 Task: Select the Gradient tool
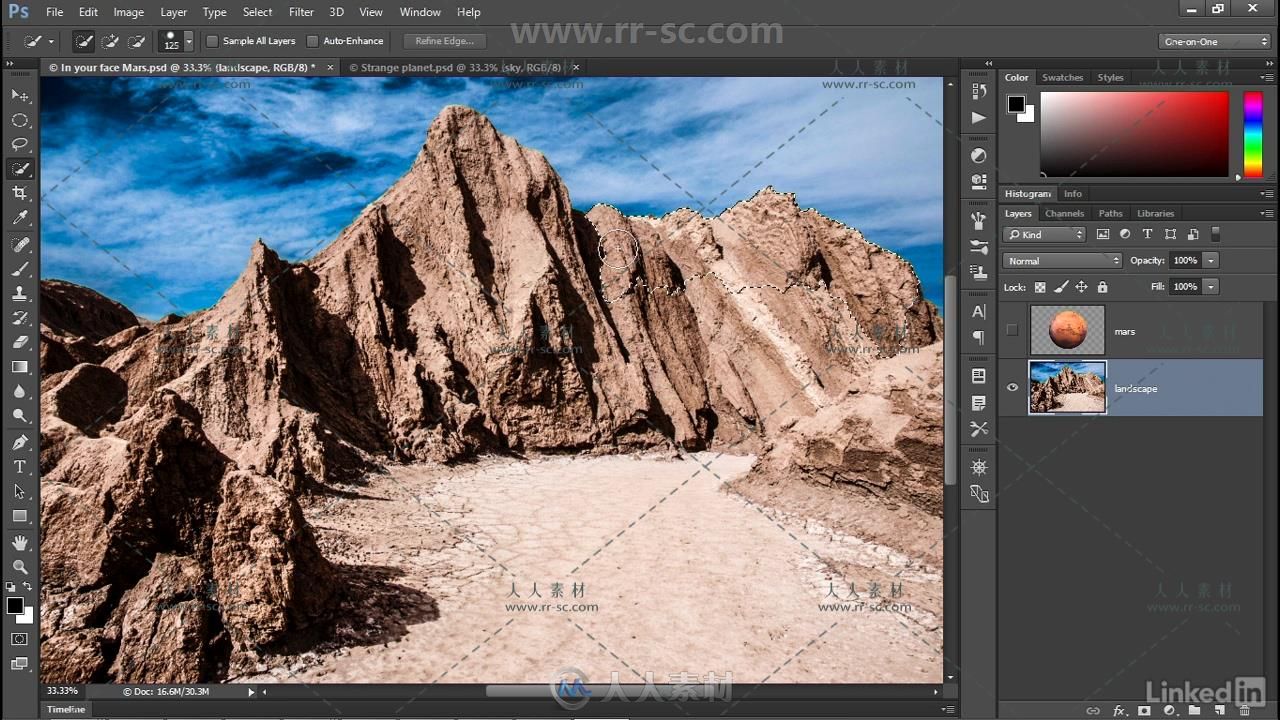(20, 367)
